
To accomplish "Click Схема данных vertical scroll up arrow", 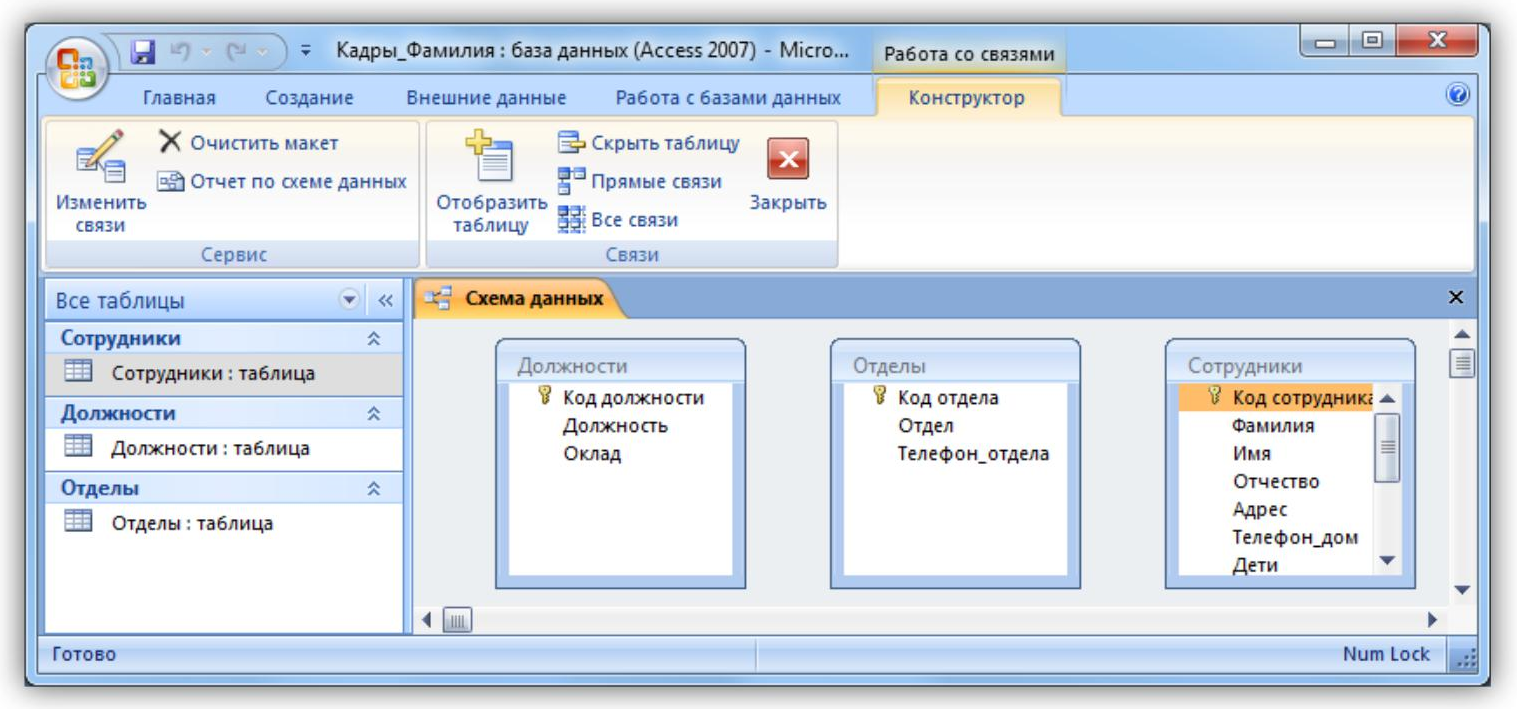I will pos(1461,334).
